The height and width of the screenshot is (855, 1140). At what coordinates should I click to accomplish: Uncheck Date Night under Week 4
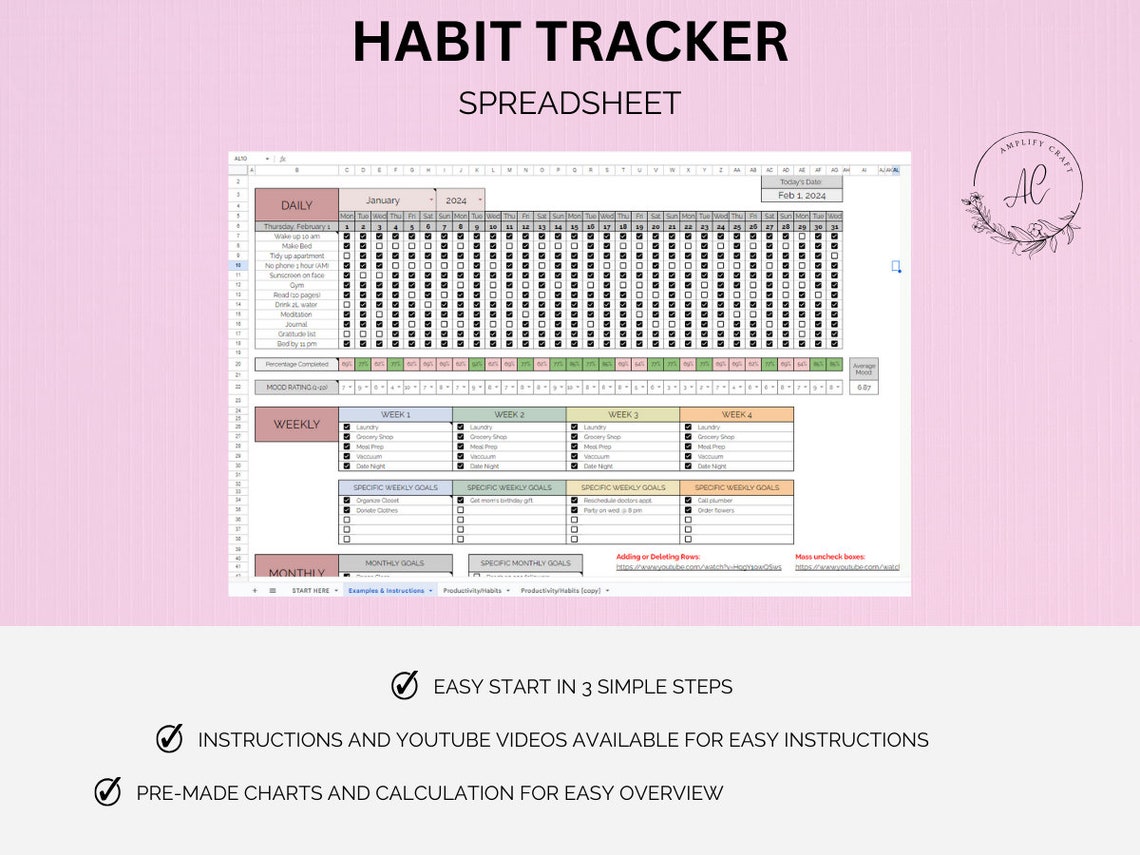click(687, 466)
